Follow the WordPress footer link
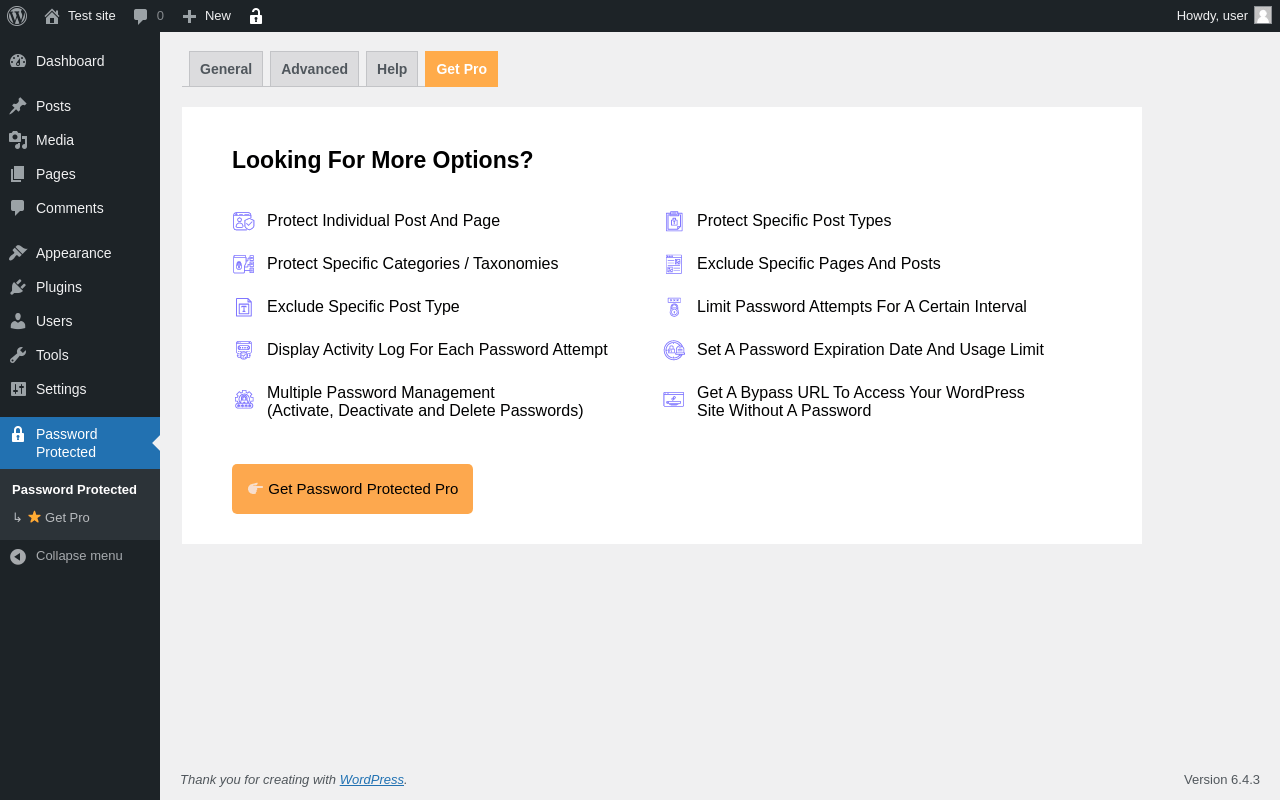The width and height of the screenshot is (1280, 800). [371, 780]
